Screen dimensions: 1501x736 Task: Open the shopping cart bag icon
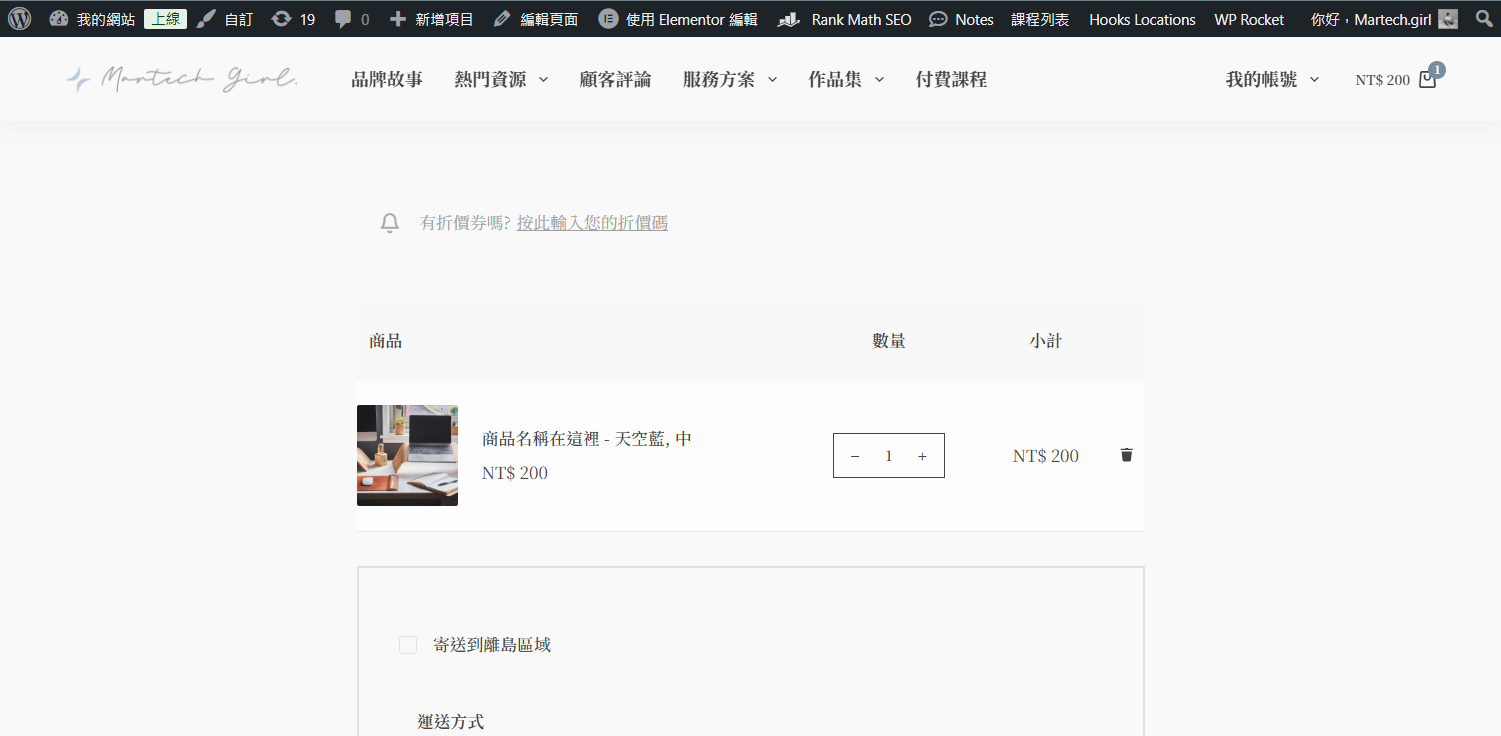click(x=1427, y=80)
